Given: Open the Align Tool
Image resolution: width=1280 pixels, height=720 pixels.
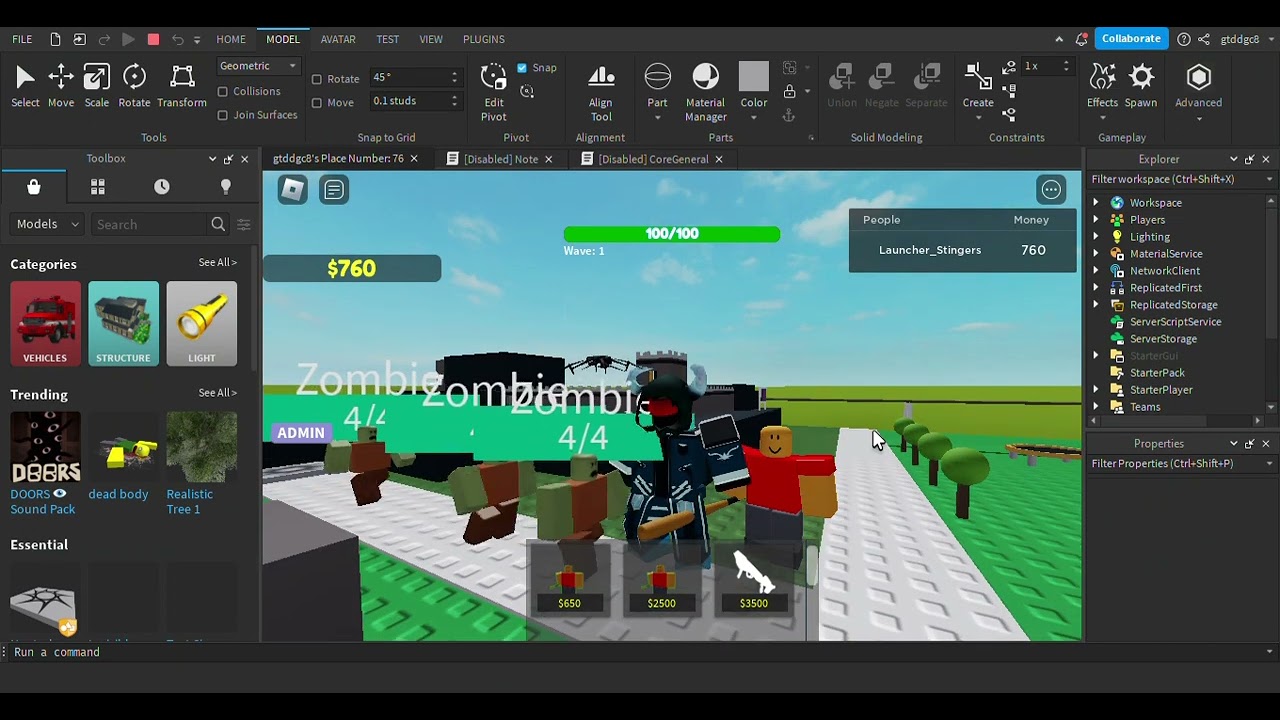Looking at the screenshot, I should (601, 93).
